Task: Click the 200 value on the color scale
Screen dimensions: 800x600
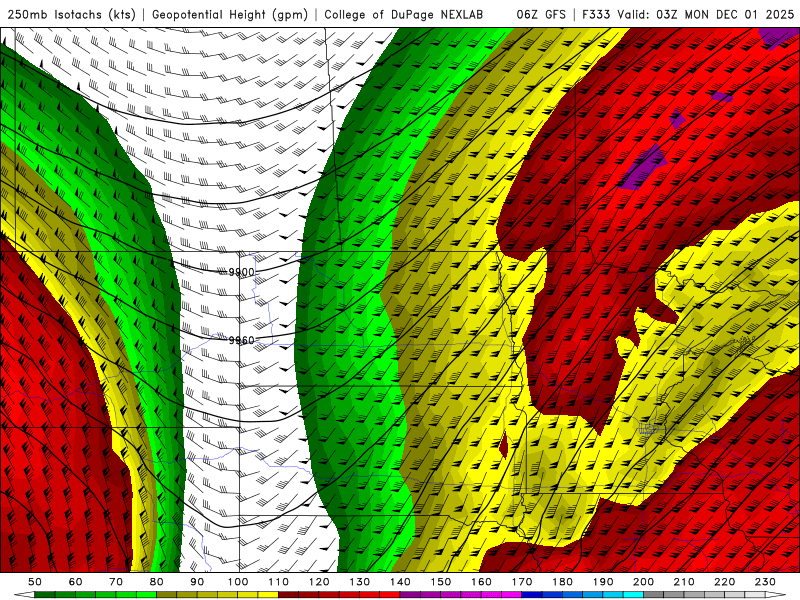Action: point(643,582)
